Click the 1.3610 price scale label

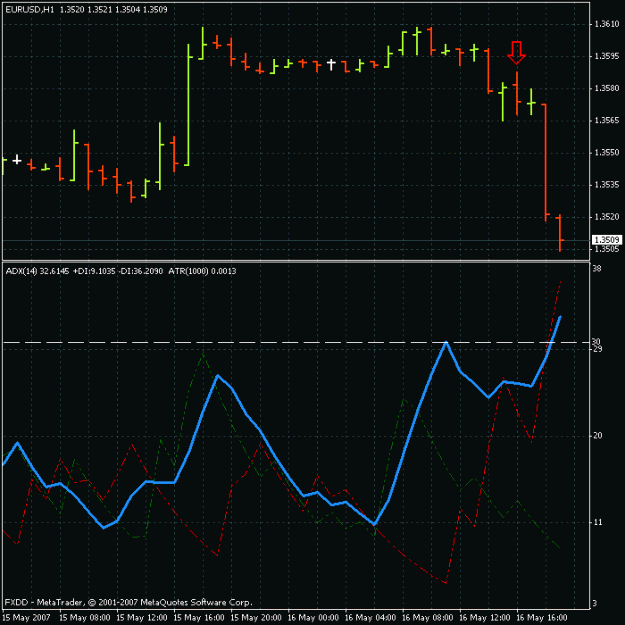(607, 24)
